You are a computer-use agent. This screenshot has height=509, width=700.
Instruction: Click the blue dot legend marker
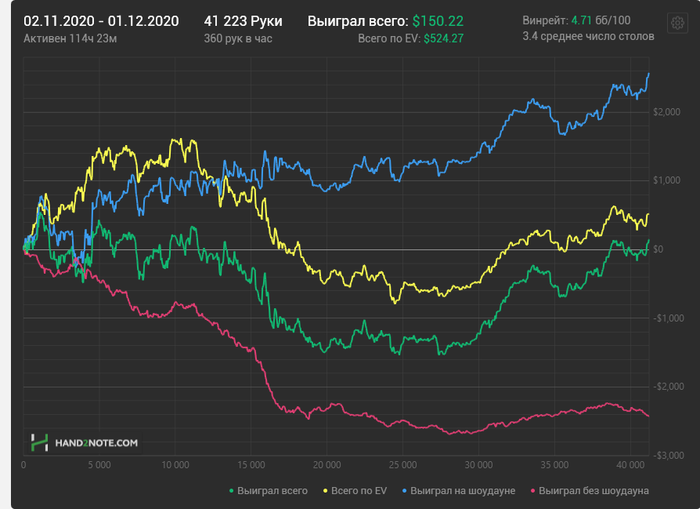click(x=404, y=491)
